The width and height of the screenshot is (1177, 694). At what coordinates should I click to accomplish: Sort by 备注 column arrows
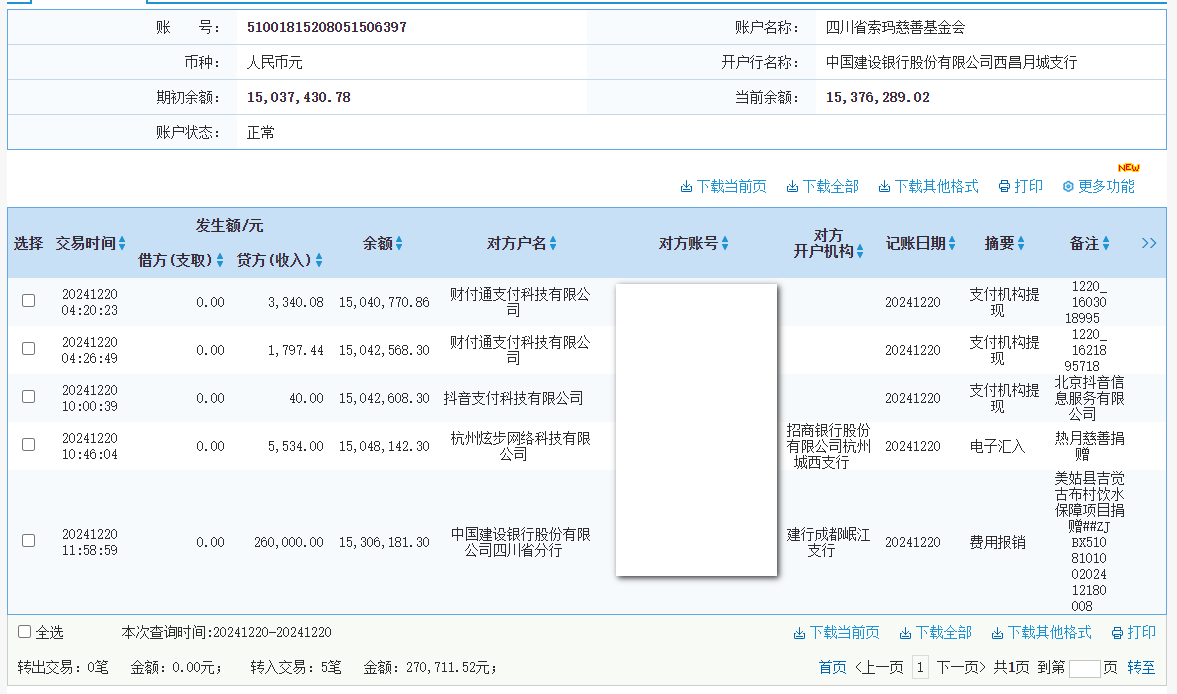pyautogui.click(x=1105, y=243)
